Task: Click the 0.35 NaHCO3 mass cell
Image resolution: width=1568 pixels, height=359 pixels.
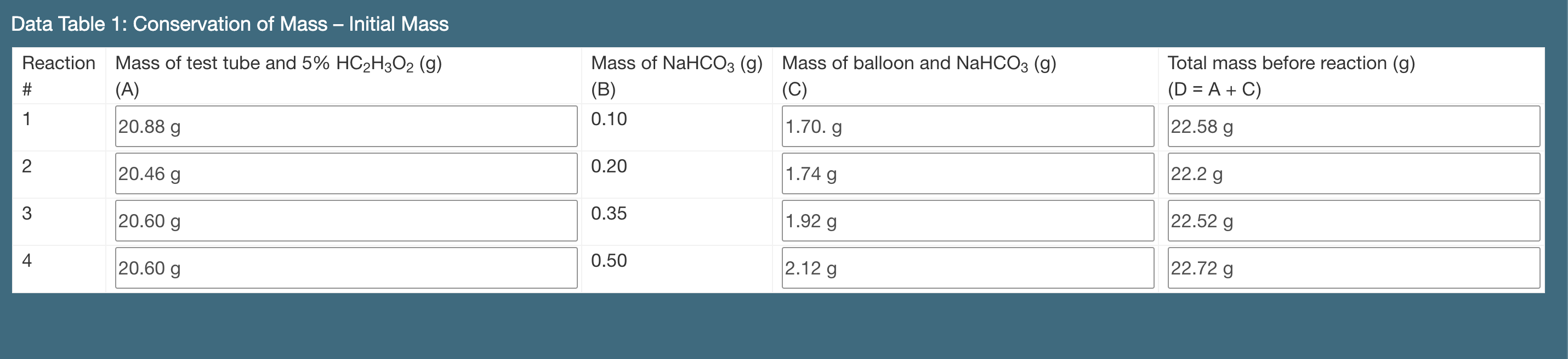Action: tap(609, 214)
